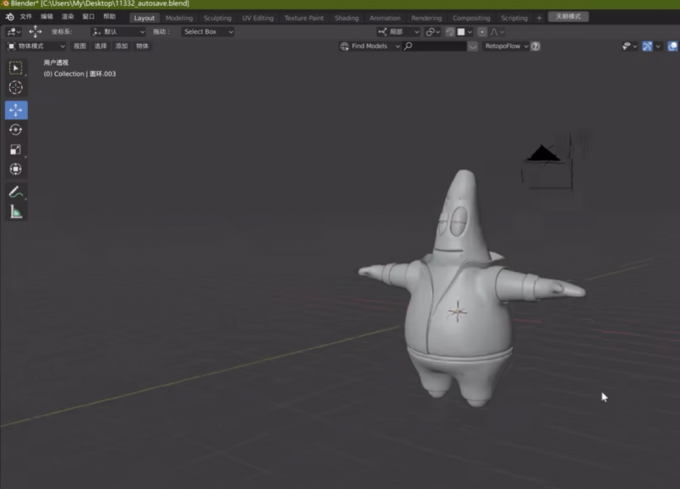680x489 pixels.
Task: Open the 窗口 window menu
Action: click(x=88, y=17)
